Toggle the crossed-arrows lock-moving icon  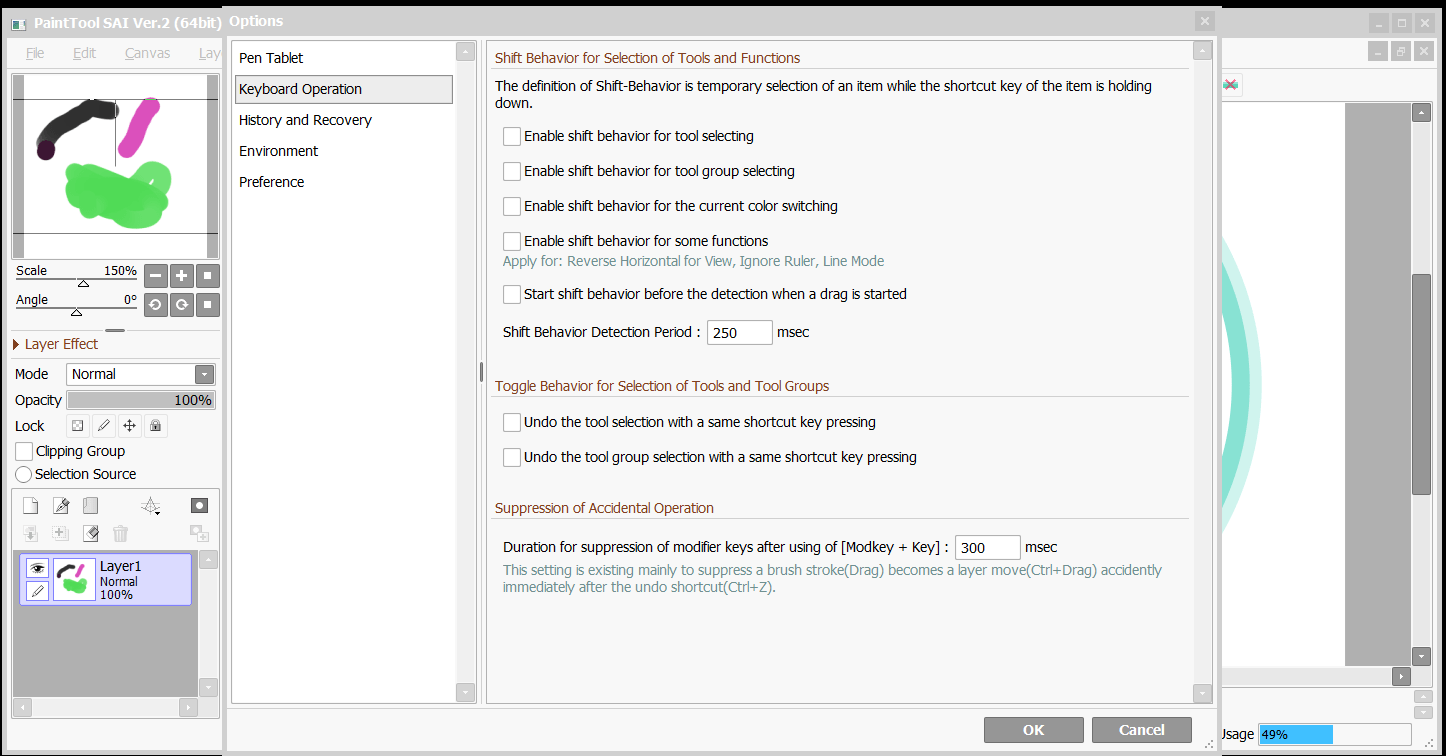tap(130, 426)
